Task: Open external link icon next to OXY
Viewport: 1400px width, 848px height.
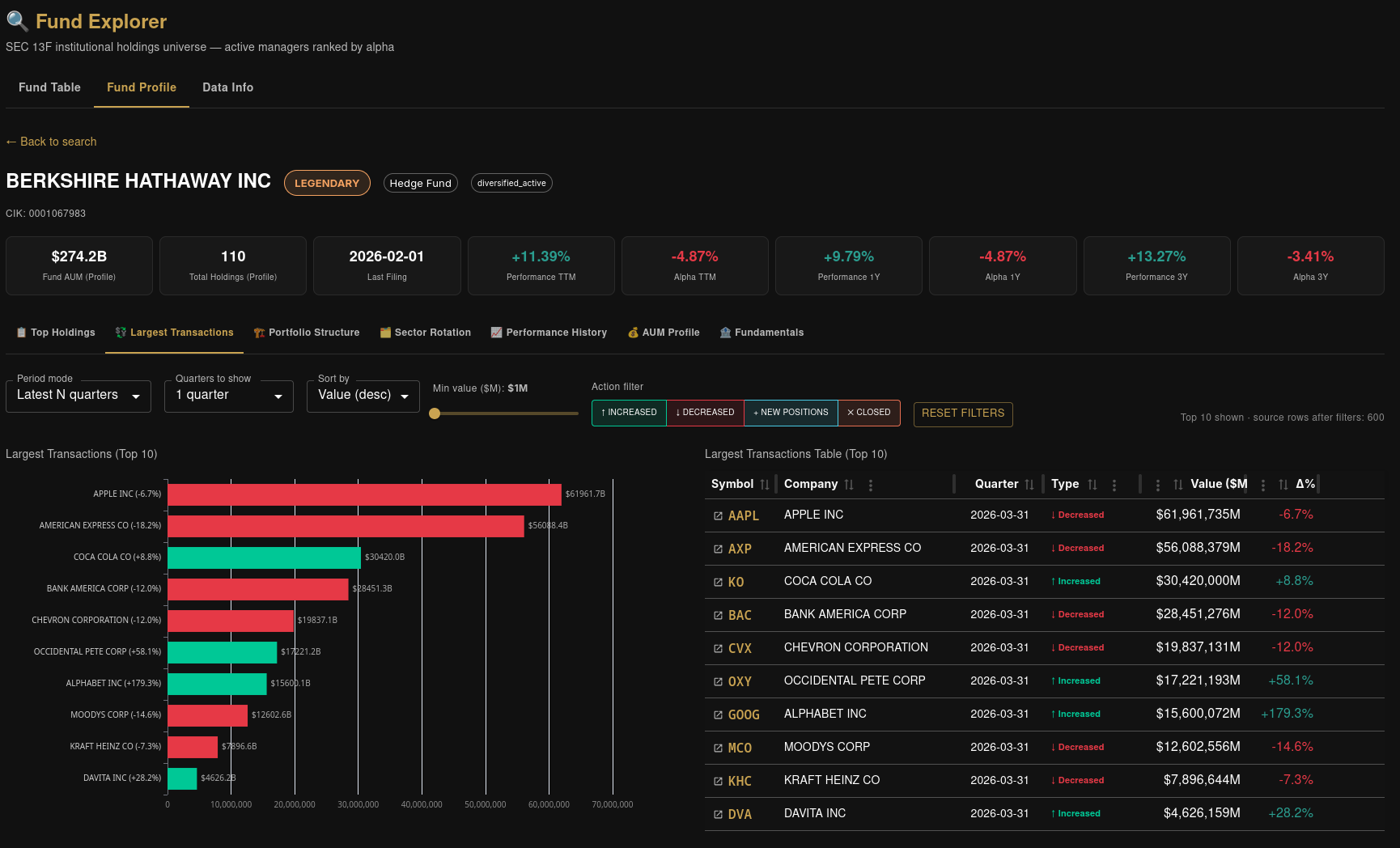Action: (718, 681)
